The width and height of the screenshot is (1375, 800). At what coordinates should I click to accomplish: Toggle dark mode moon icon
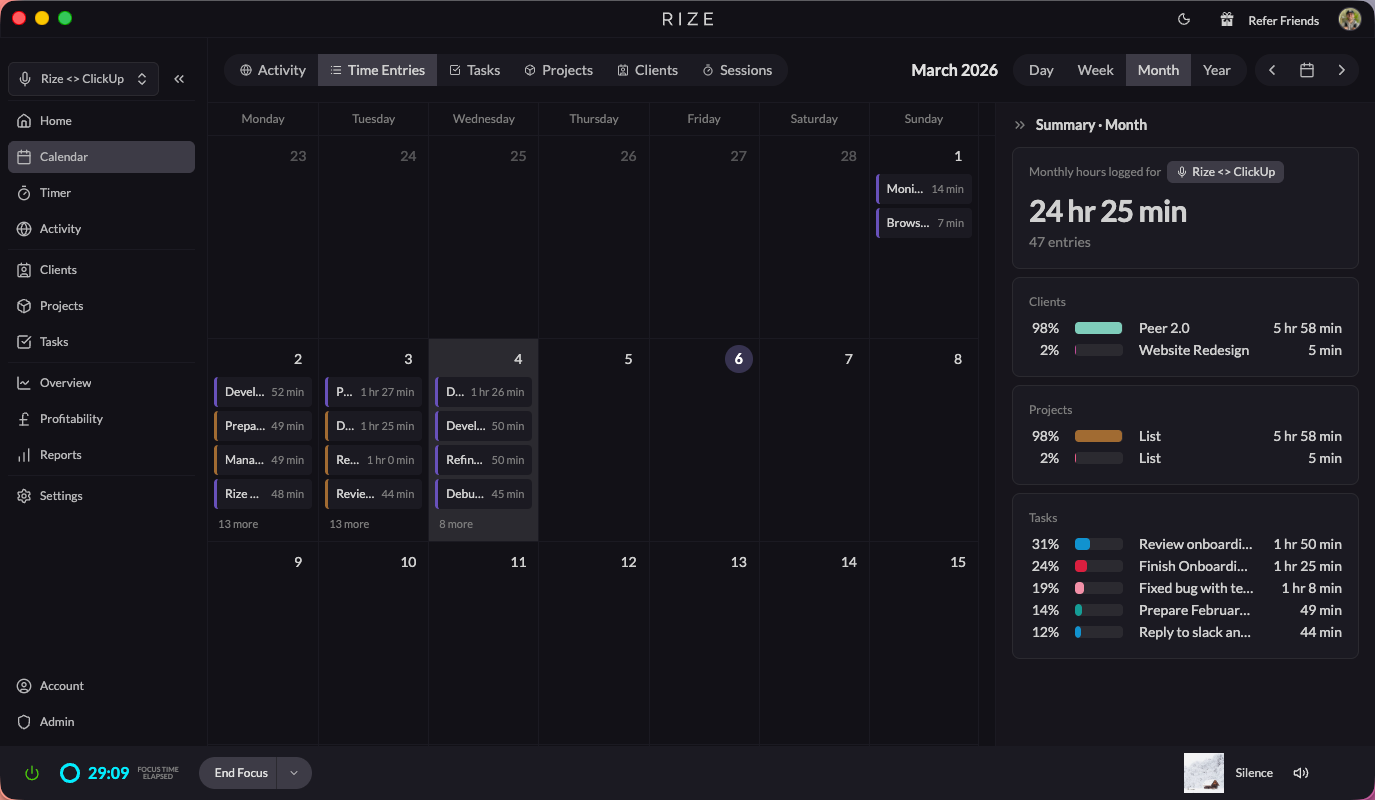(x=1184, y=20)
